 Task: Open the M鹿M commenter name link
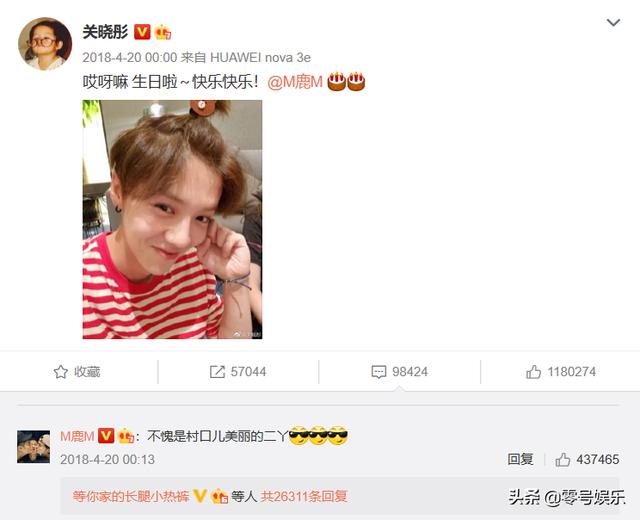77,436
